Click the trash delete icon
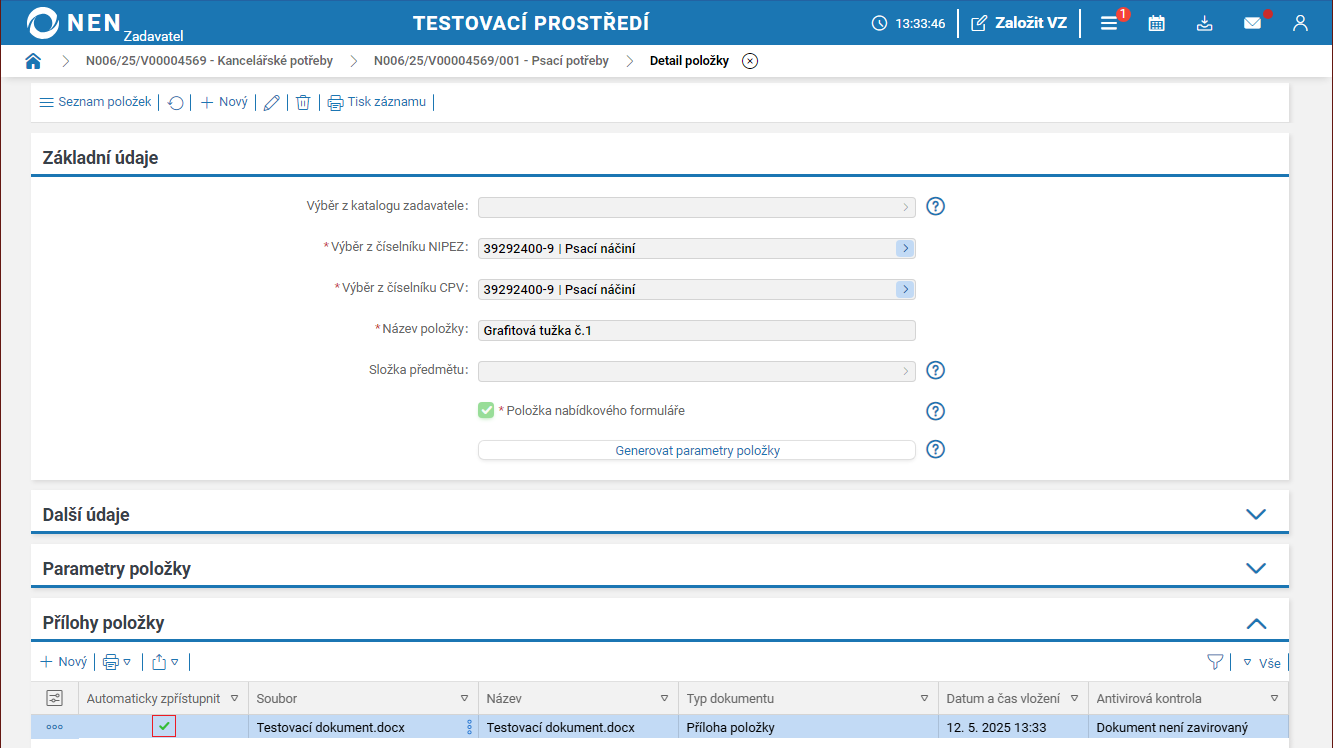Viewport: 1333px width, 748px height. (303, 102)
